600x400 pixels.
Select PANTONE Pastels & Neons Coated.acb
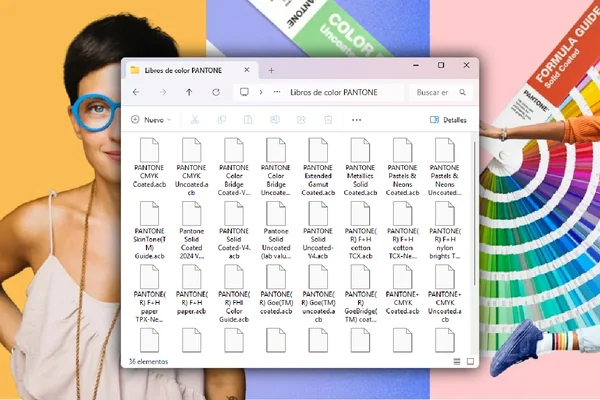403,167
